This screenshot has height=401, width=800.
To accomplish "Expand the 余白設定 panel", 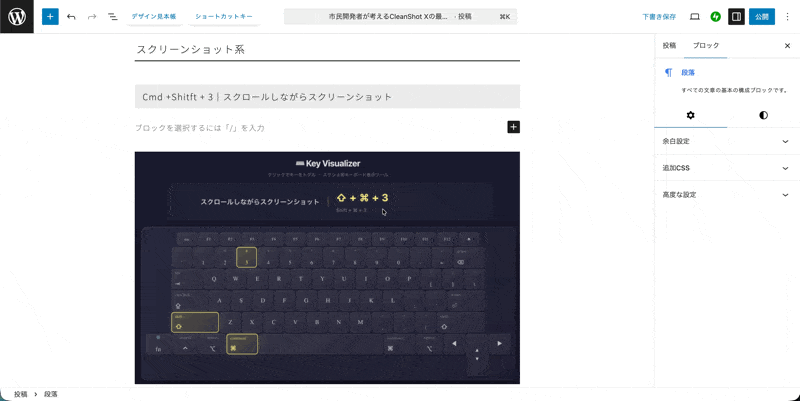I will coord(726,142).
